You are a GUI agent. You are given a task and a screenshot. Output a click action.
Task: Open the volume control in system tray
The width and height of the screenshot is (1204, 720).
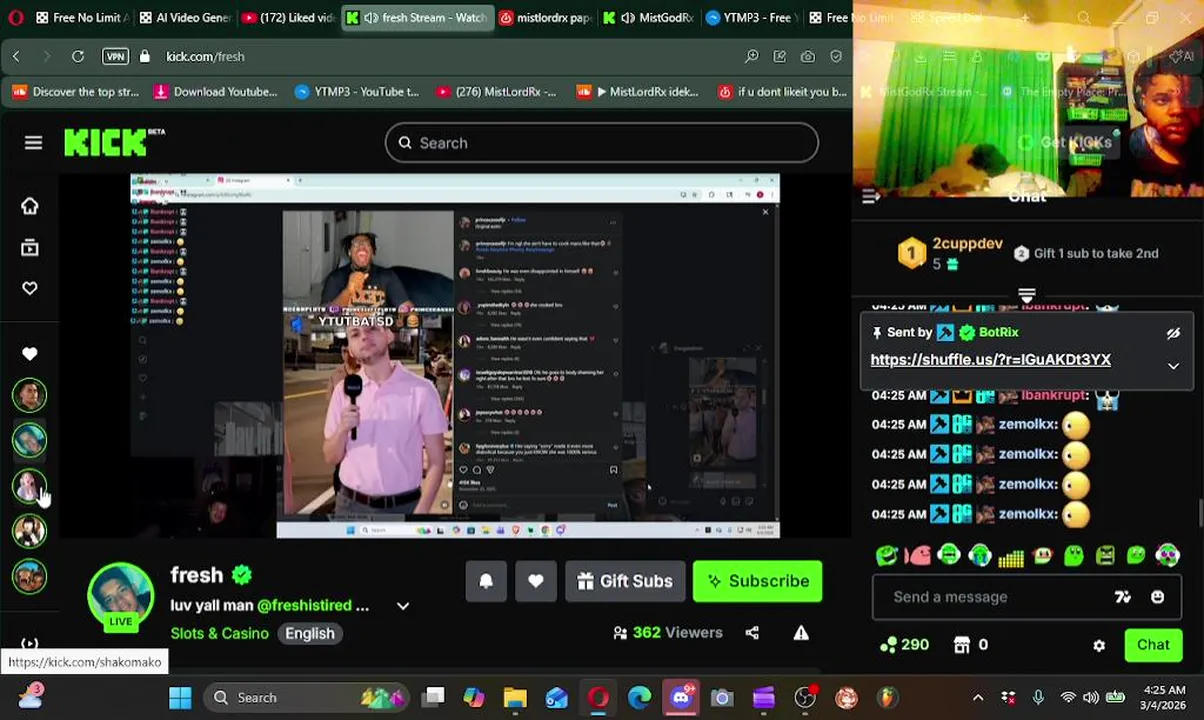(x=1091, y=697)
